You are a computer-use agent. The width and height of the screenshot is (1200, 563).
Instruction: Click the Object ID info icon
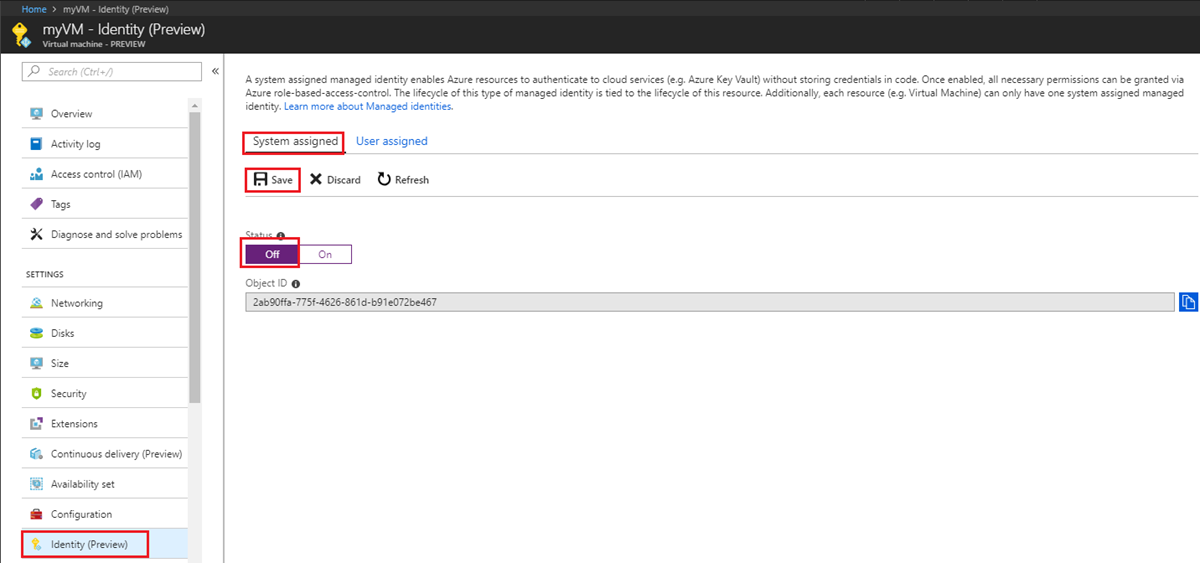[x=296, y=284]
